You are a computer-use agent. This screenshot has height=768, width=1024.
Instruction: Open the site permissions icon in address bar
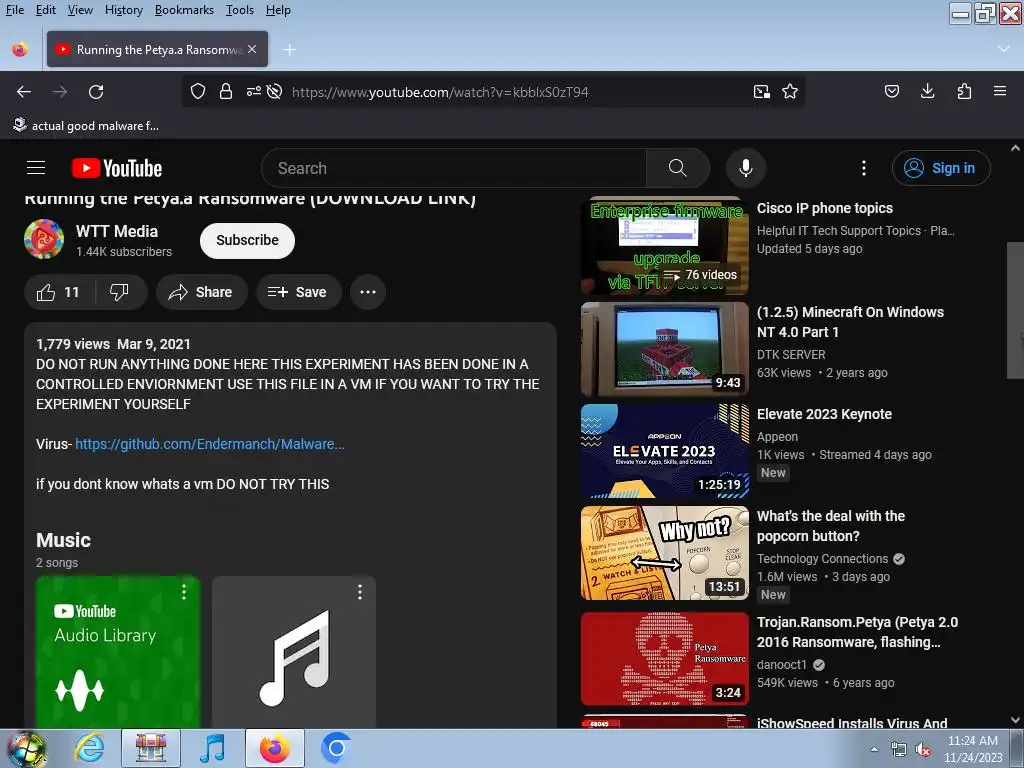253,91
